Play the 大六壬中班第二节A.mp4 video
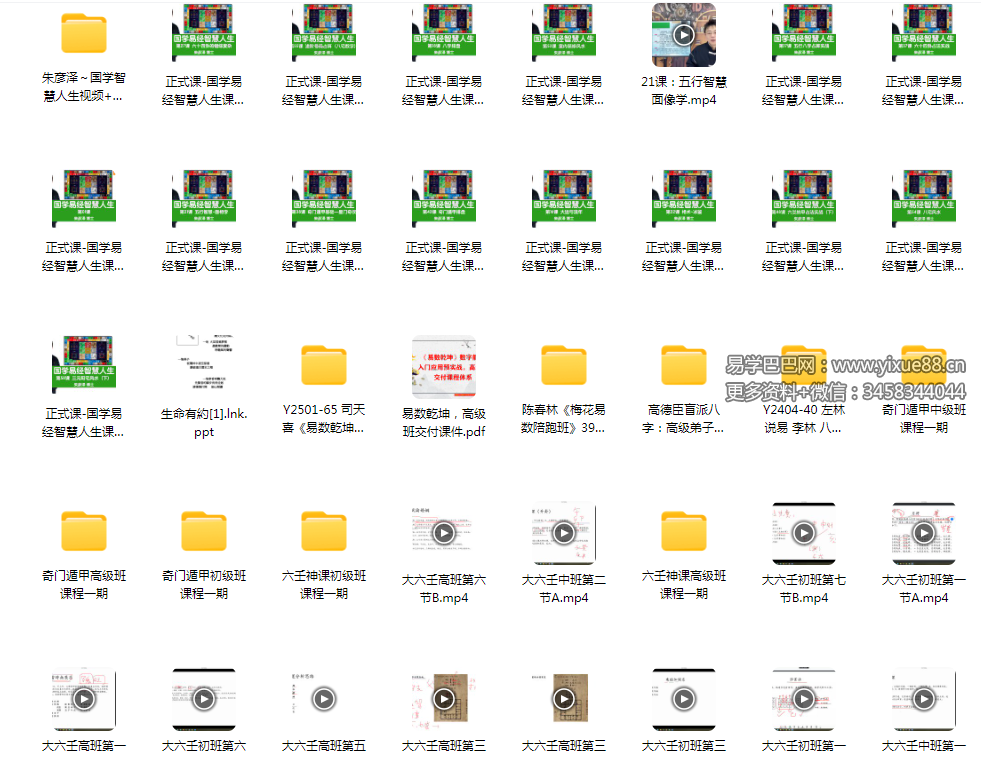The image size is (981, 757). click(564, 533)
